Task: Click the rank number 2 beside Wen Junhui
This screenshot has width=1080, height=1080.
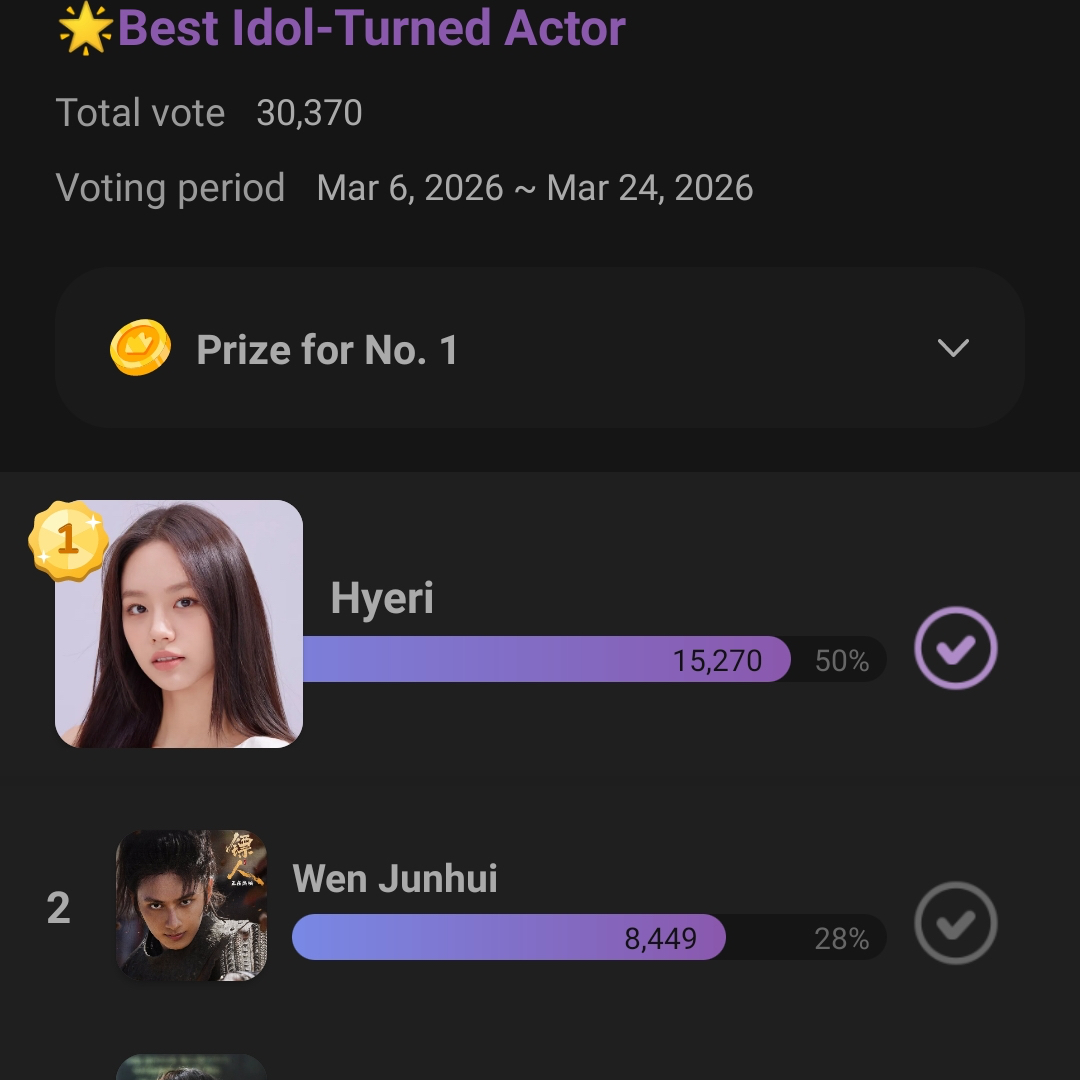Action: pyautogui.click(x=59, y=908)
